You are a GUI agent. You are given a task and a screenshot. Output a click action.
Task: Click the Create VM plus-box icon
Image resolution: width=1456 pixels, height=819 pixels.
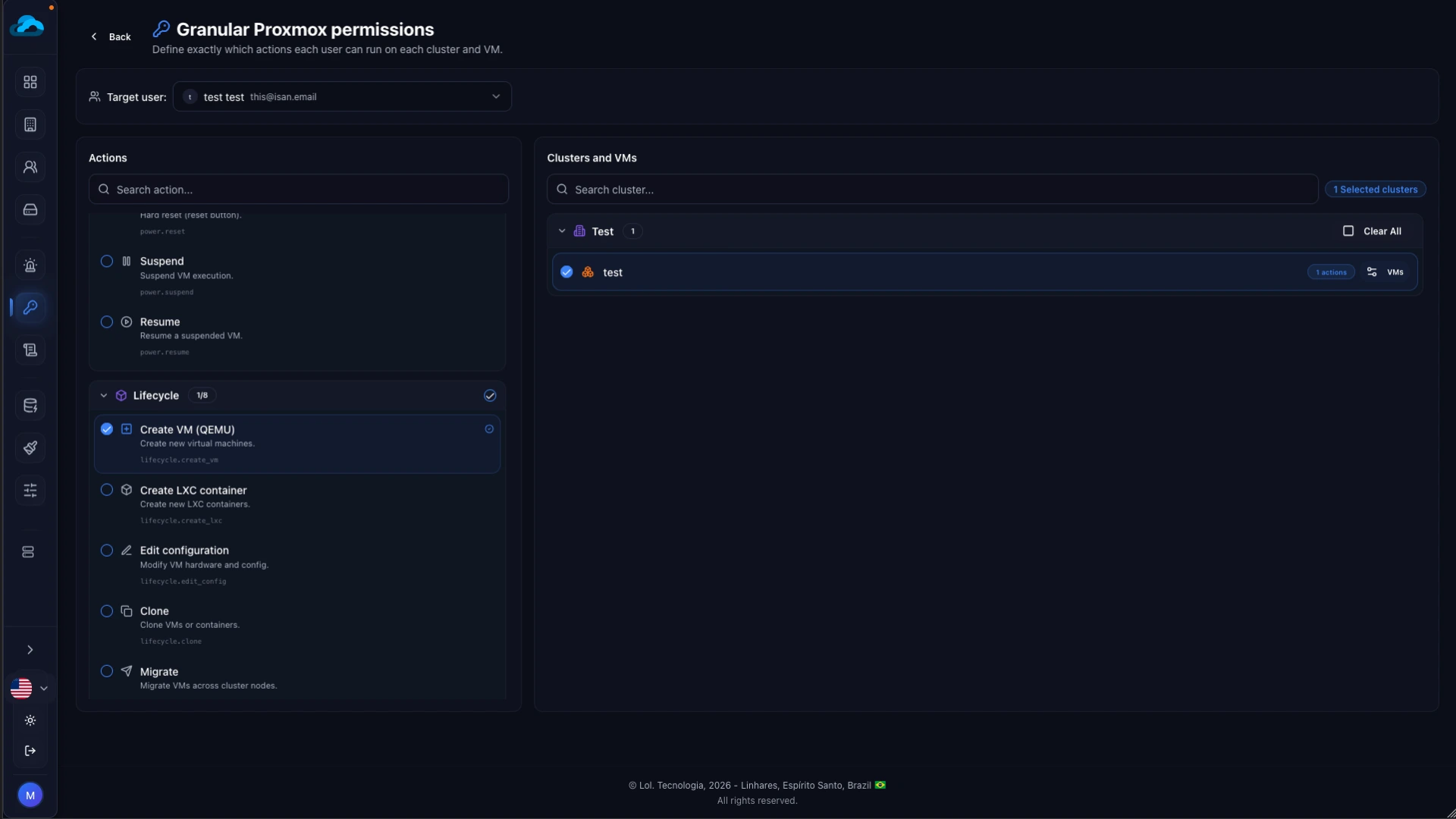tap(127, 429)
